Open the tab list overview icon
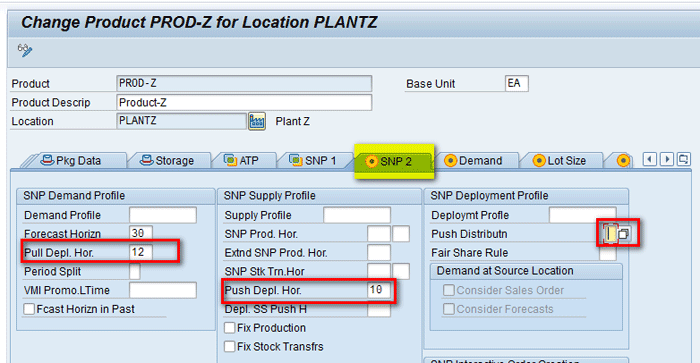The height and width of the screenshot is (363, 700). coord(683,159)
